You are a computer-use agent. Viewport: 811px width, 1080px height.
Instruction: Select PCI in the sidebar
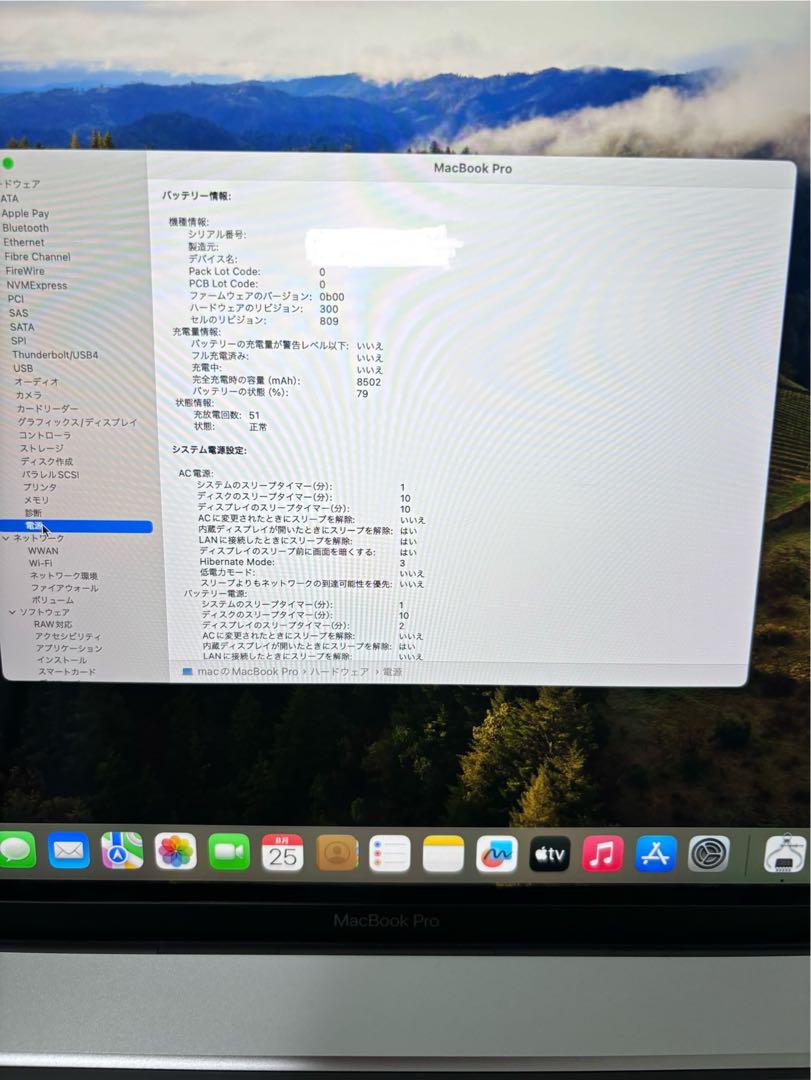[16, 299]
